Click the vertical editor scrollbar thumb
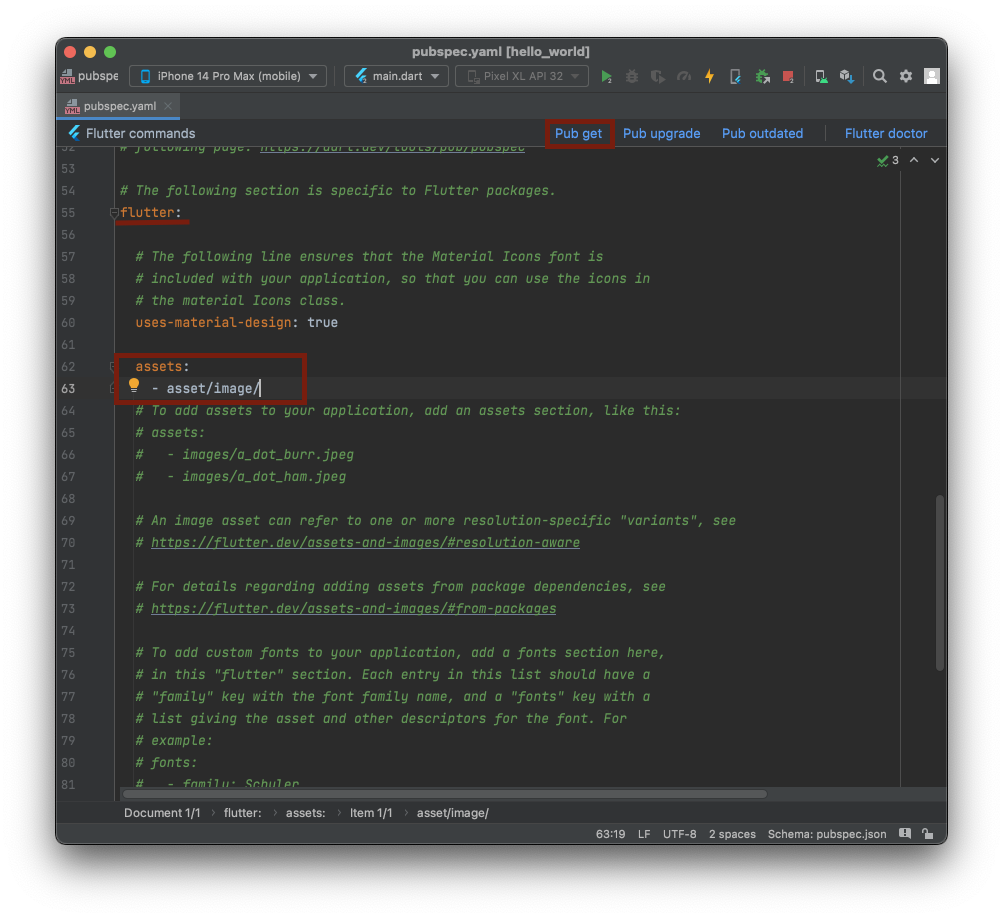 [939, 582]
